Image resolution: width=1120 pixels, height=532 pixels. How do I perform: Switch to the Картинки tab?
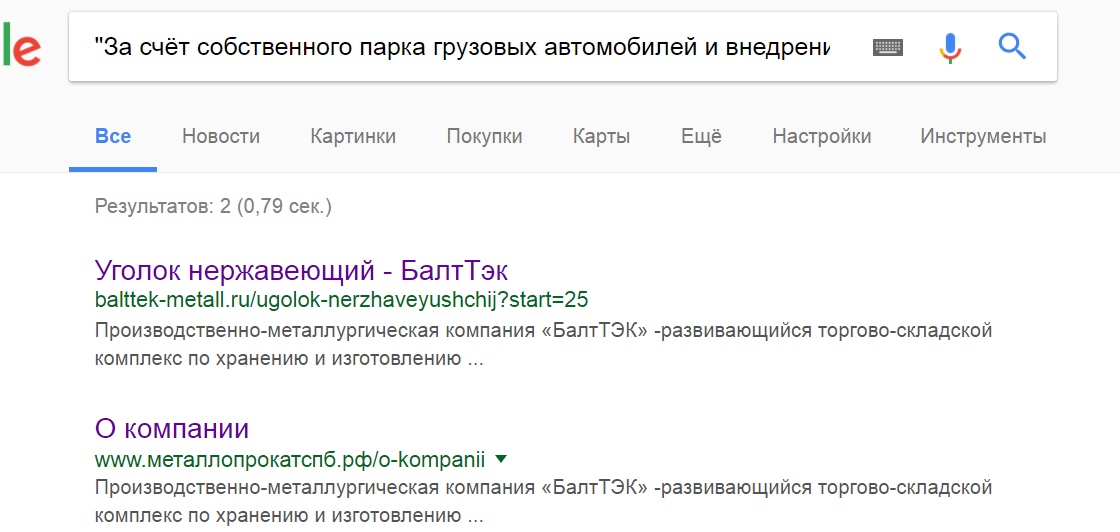(353, 137)
